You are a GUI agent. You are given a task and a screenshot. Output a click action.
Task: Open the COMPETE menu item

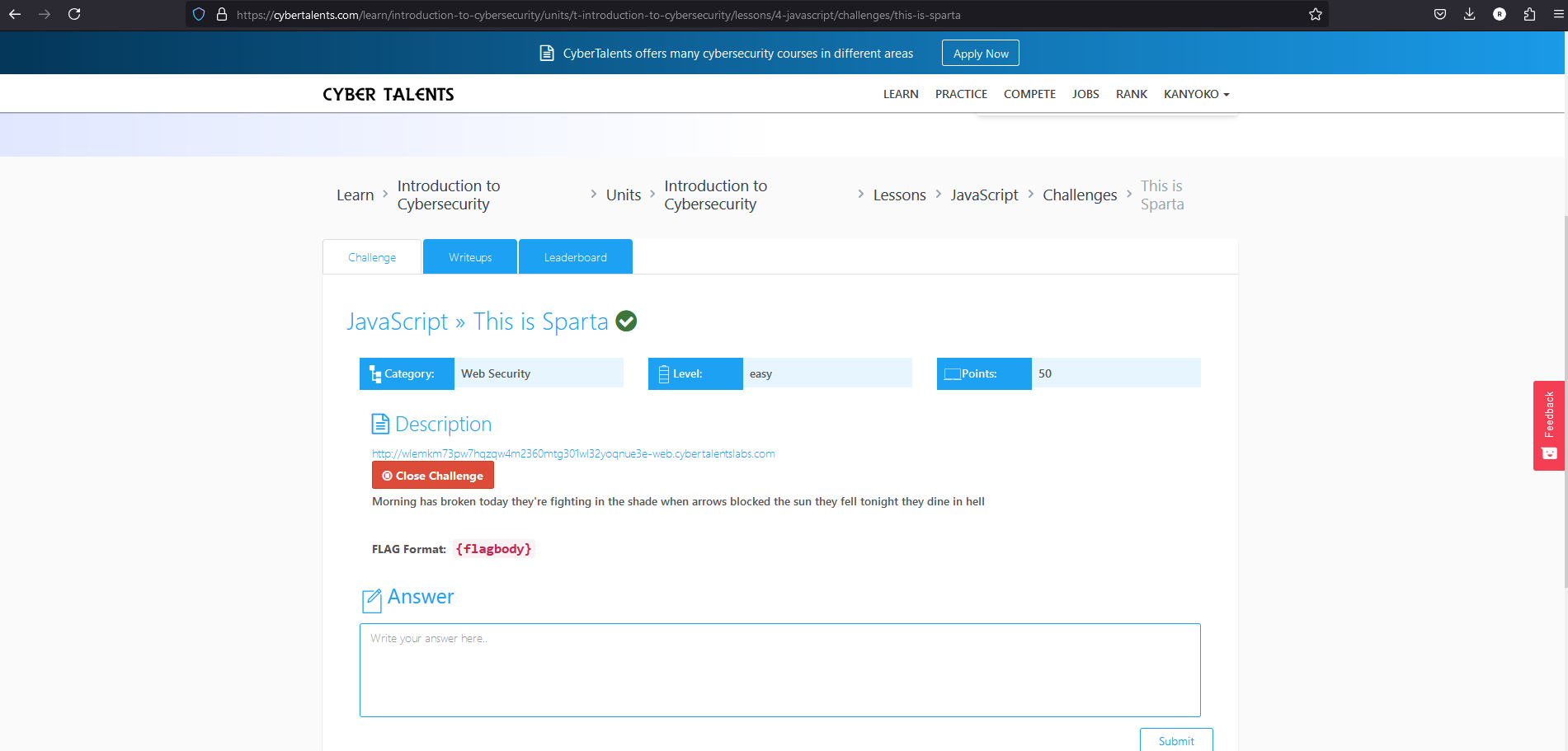[1029, 94]
